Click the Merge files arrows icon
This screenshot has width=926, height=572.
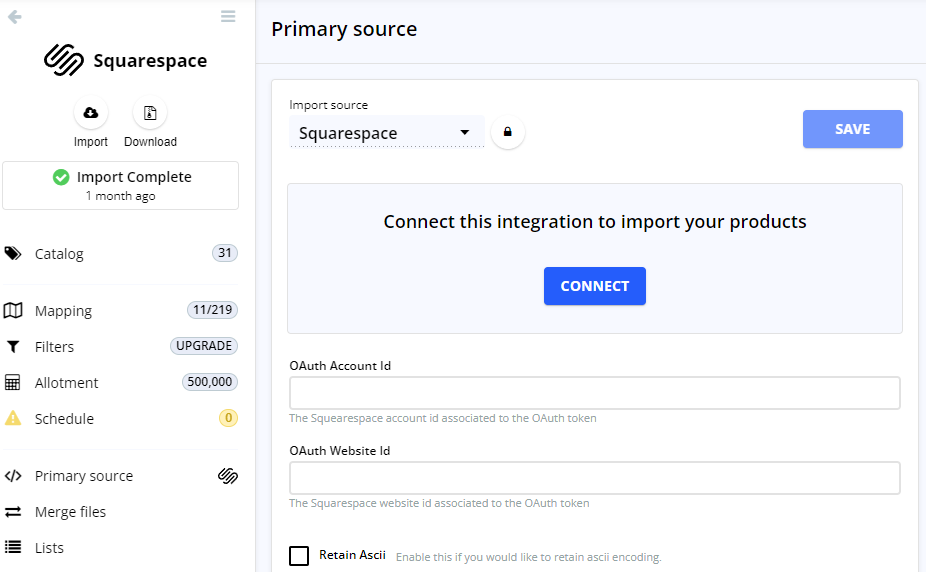[x=13, y=512]
